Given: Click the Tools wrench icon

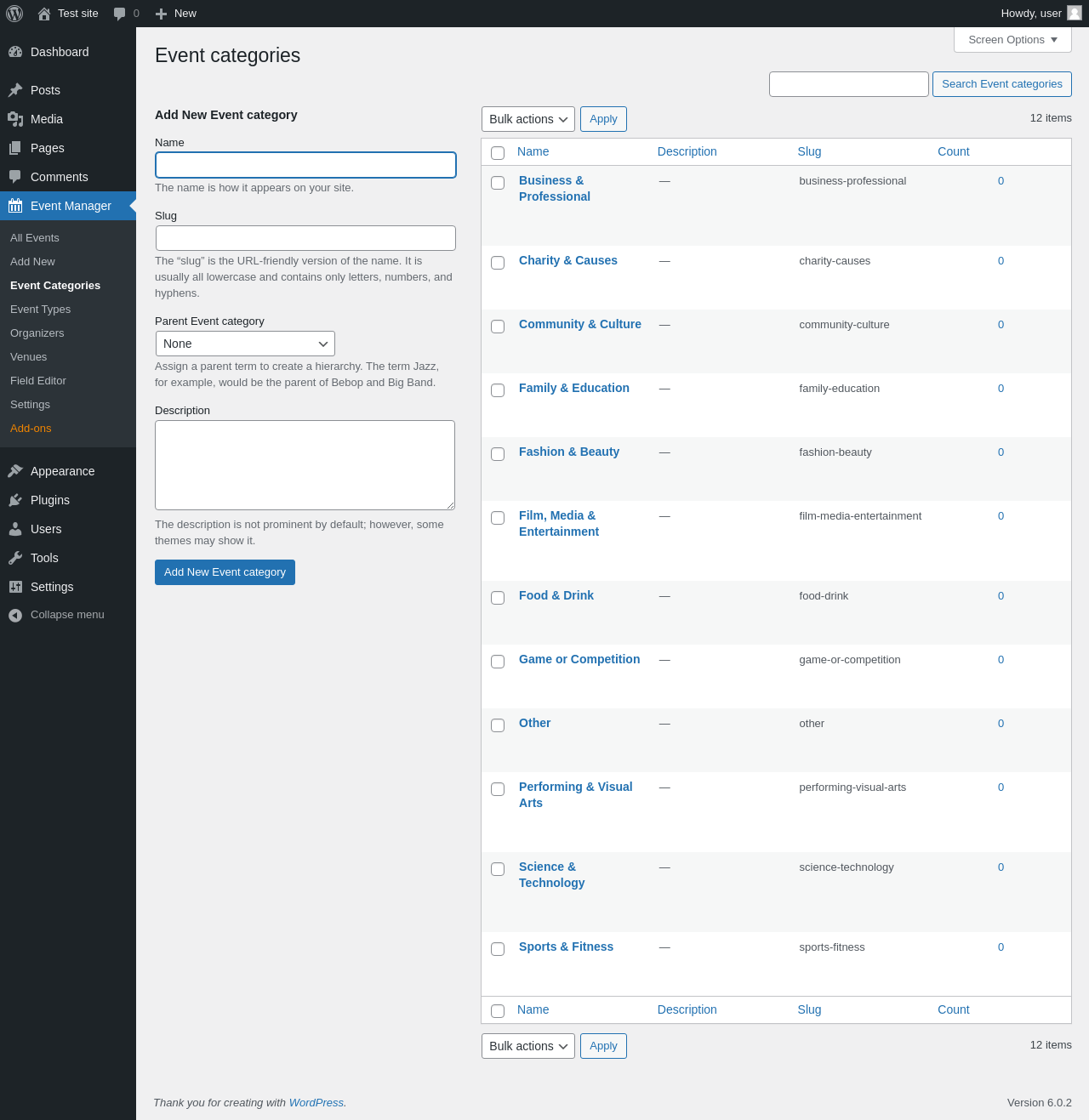Looking at the screenshot, I should 15,558.
